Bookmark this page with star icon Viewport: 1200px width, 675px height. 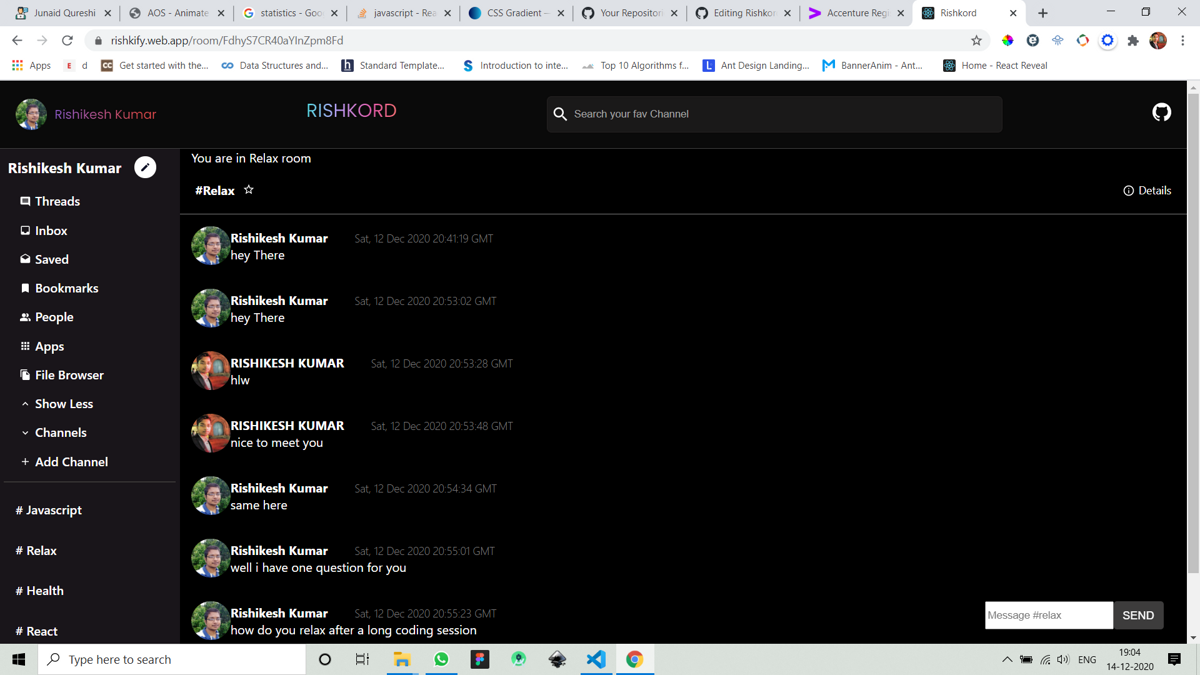[x=976, y=41]
